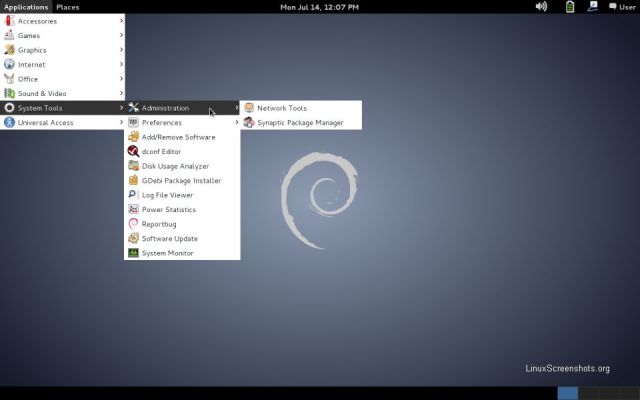640x400 pixels.
Task: Click the System Monitor icon
Action: tap(133, 253)
